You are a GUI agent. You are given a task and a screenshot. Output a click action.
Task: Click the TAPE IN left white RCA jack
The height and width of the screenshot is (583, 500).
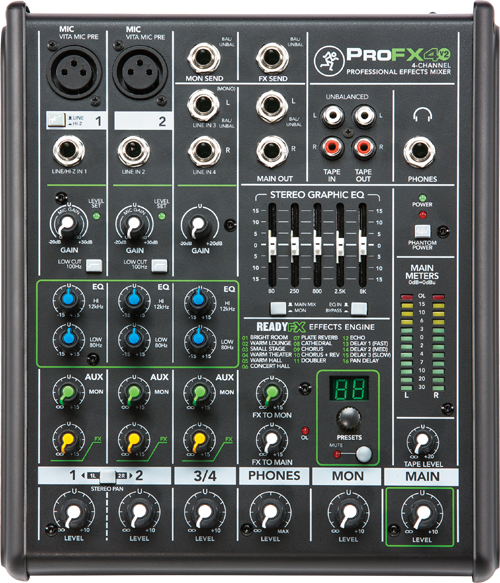[x=332, y=115]
